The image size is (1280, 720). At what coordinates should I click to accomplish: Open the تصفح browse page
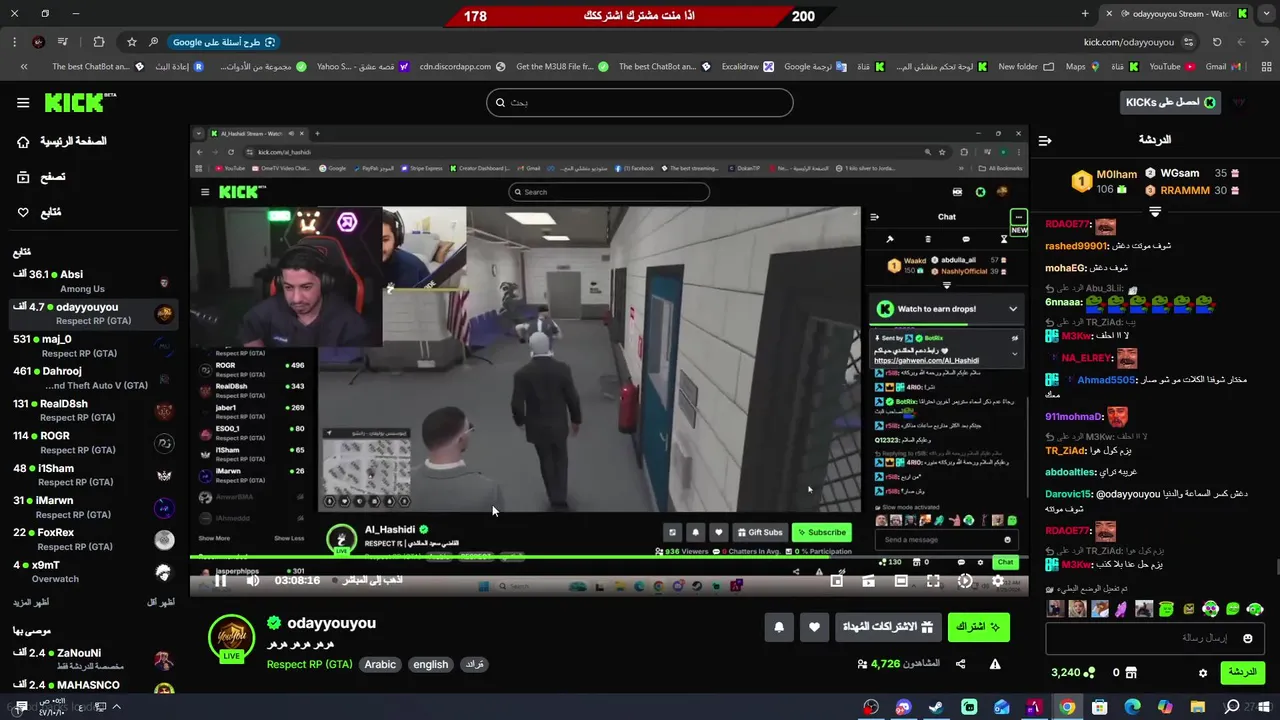41,177
